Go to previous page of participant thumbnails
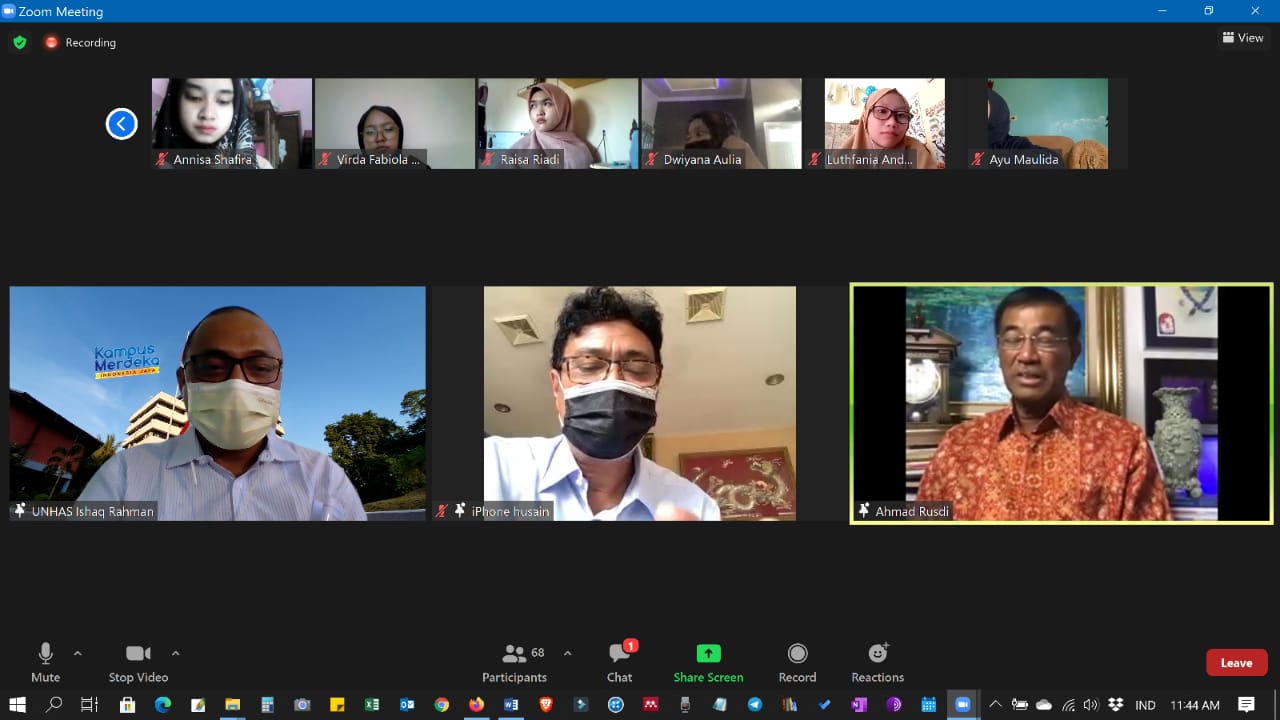Image resolution: width=1280 pixels, height=720 pixels. pos(122,124)
